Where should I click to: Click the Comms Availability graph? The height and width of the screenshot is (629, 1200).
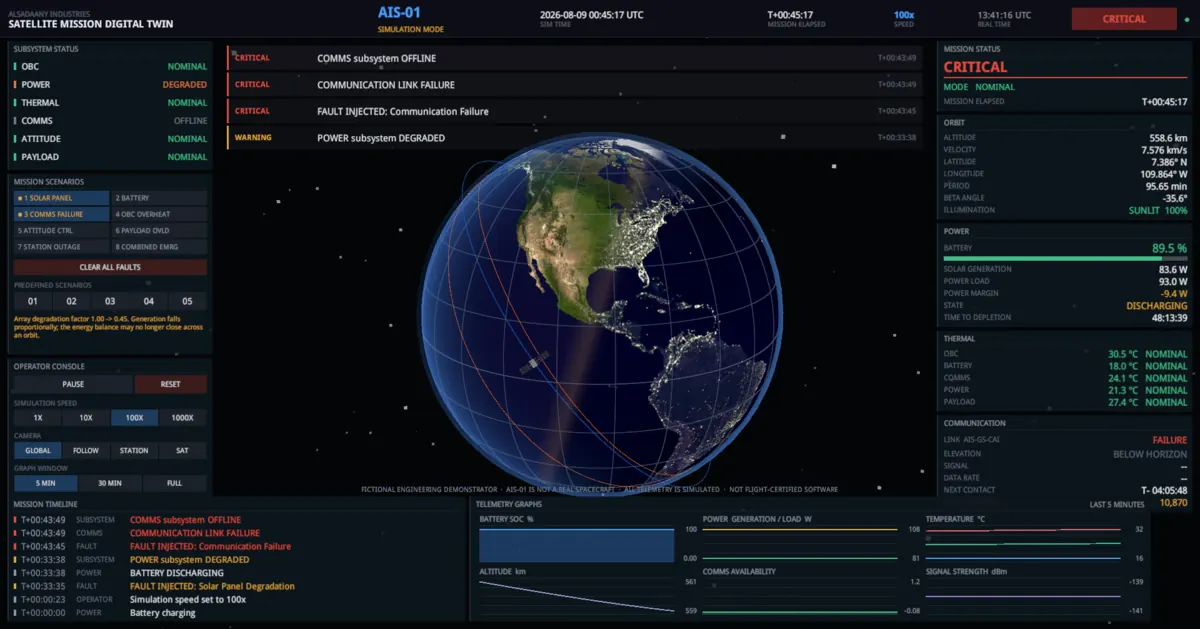[800, 597]
